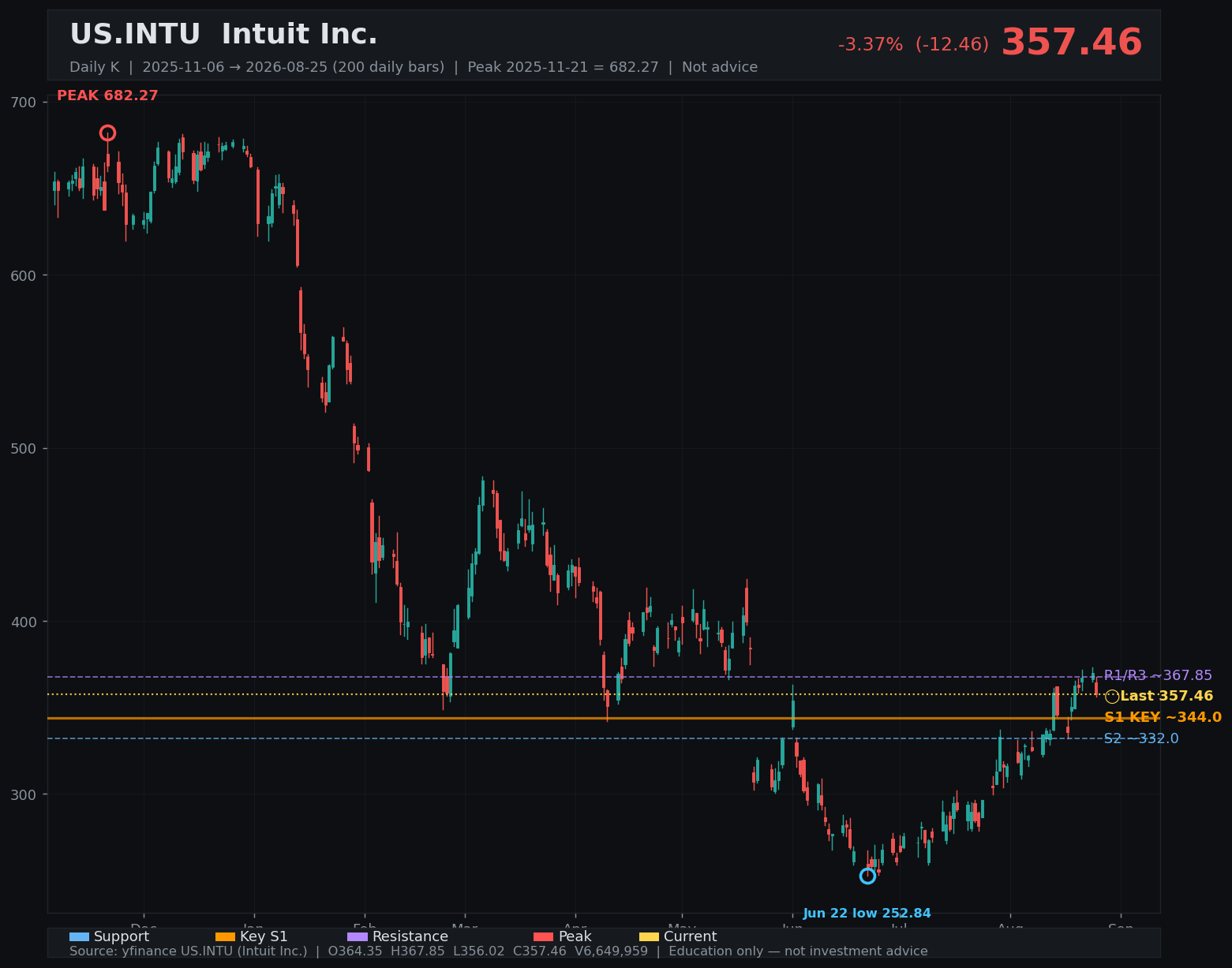Image resolution: width=1232 pixels, height=968 pixels.
Task: Click the 'Support' legend text
Action: (x=122, y=936)
